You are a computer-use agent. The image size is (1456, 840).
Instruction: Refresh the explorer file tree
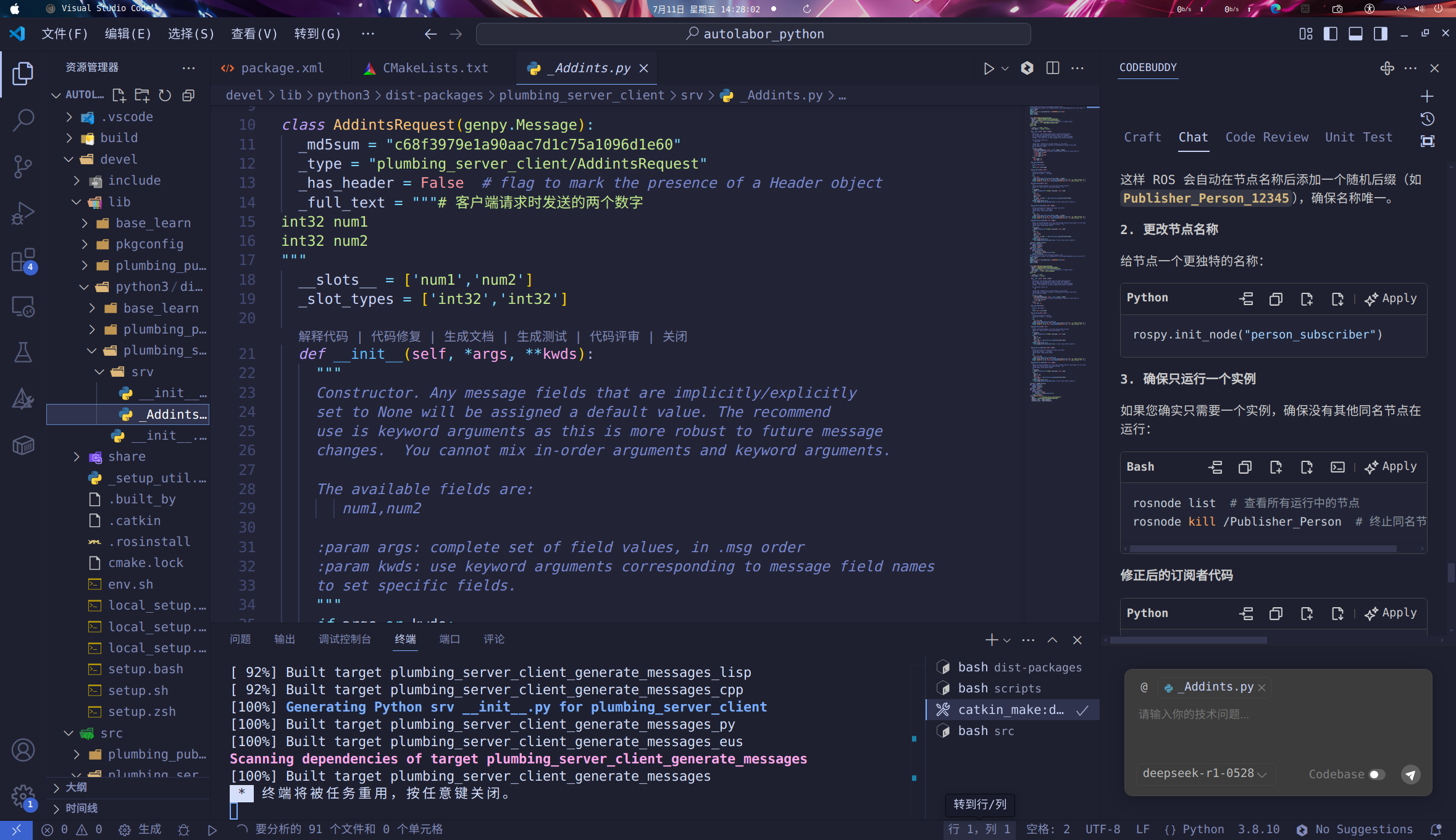pos(165,95)
